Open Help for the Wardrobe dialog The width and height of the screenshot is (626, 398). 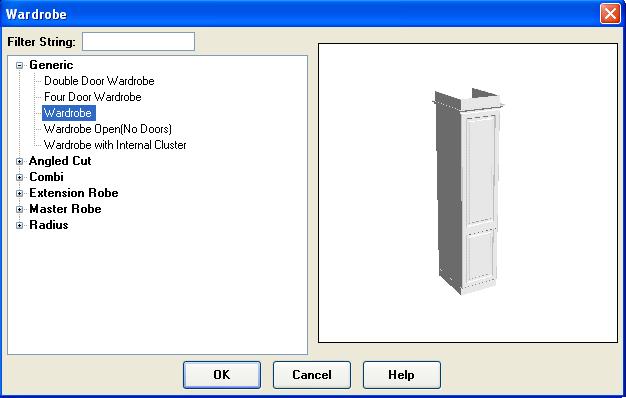[x=402, y=375]
